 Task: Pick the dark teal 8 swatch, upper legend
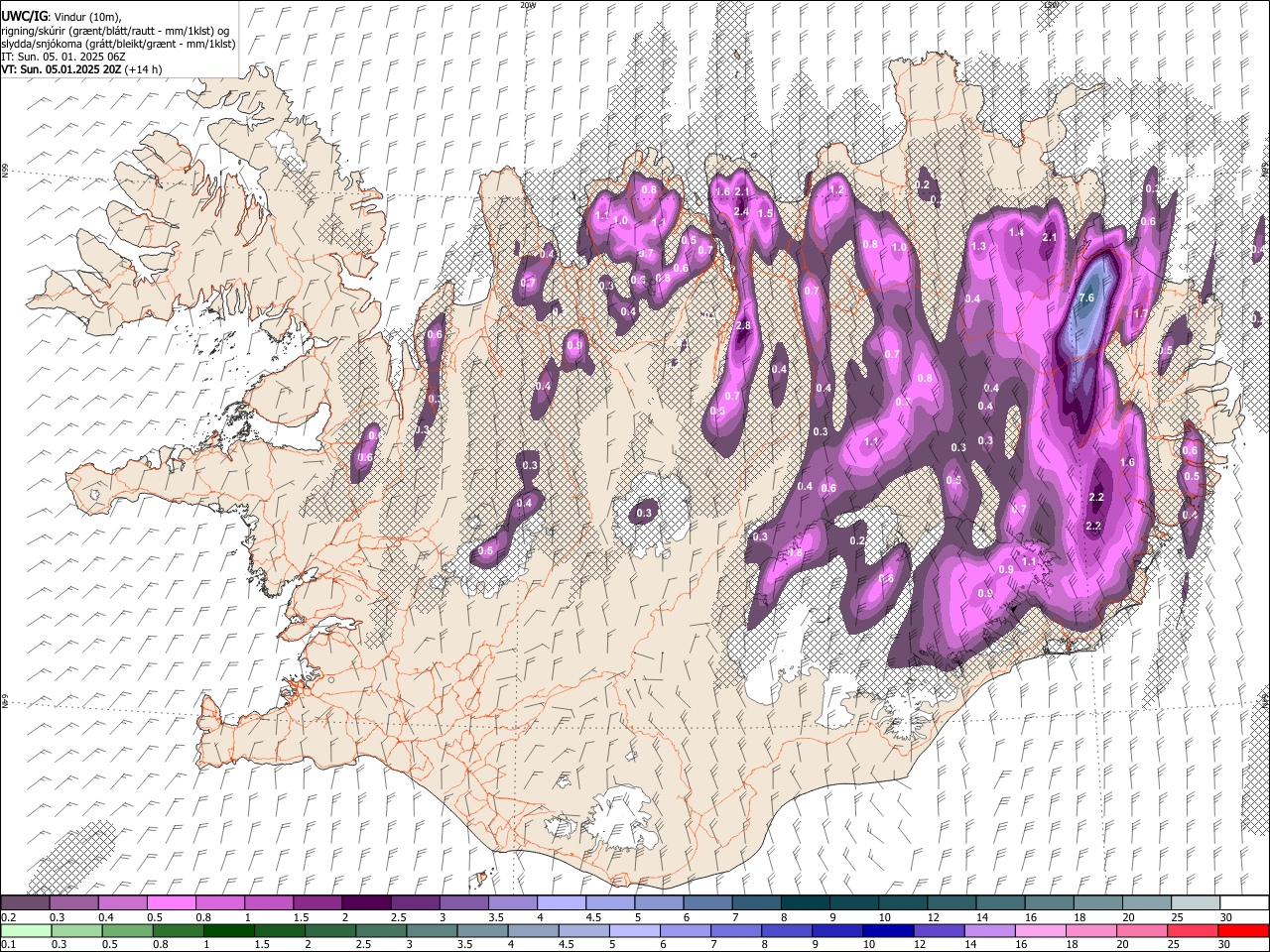pyautogui.click(x=806, y=902)
